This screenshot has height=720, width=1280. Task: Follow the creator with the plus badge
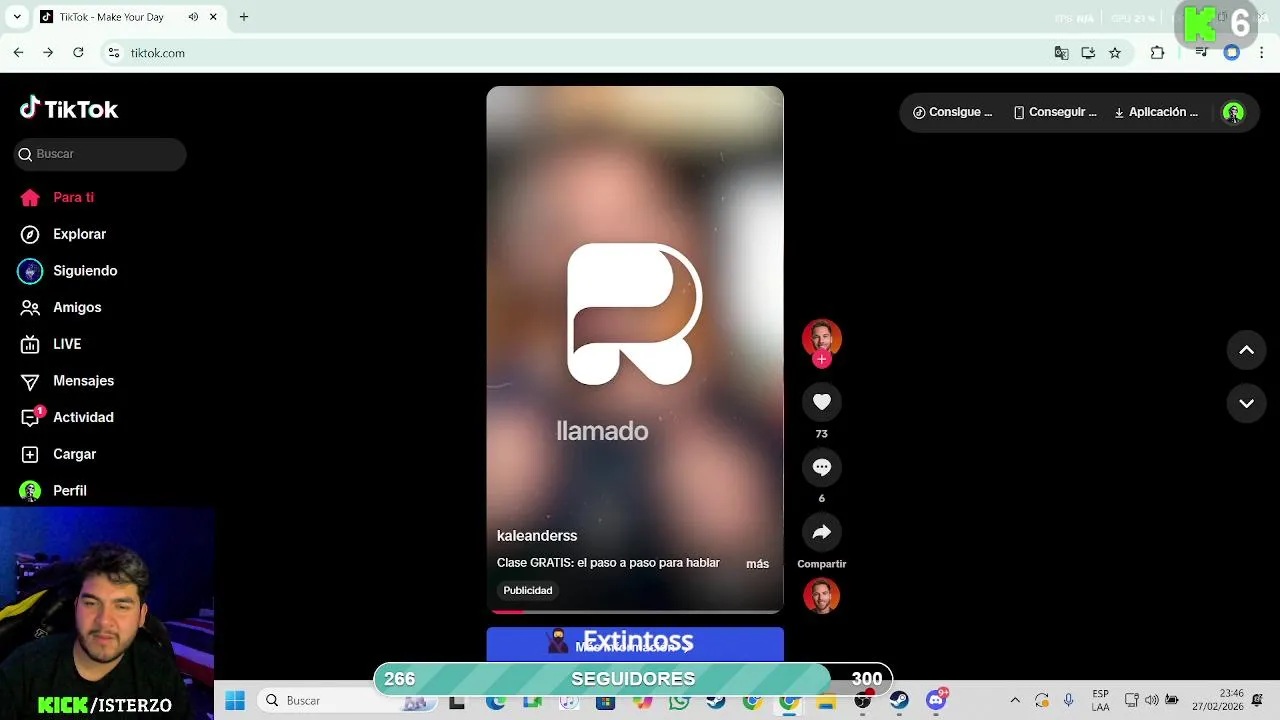[822, 360]
